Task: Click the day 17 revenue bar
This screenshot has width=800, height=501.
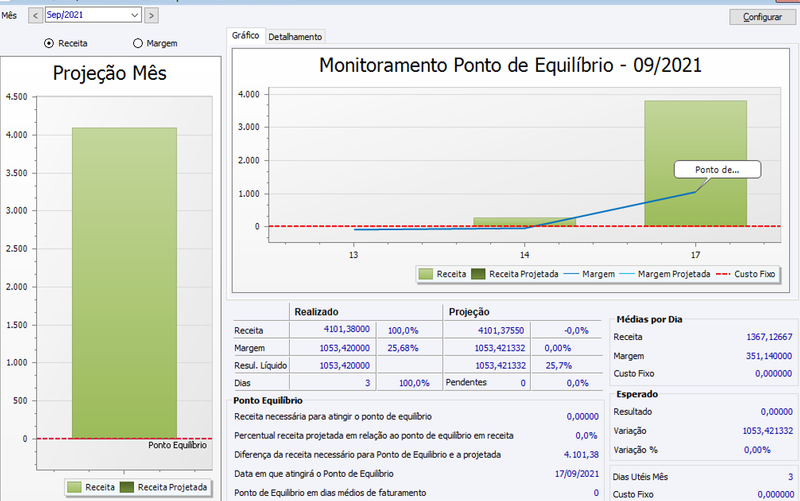Action: click(x=695, y=163)
